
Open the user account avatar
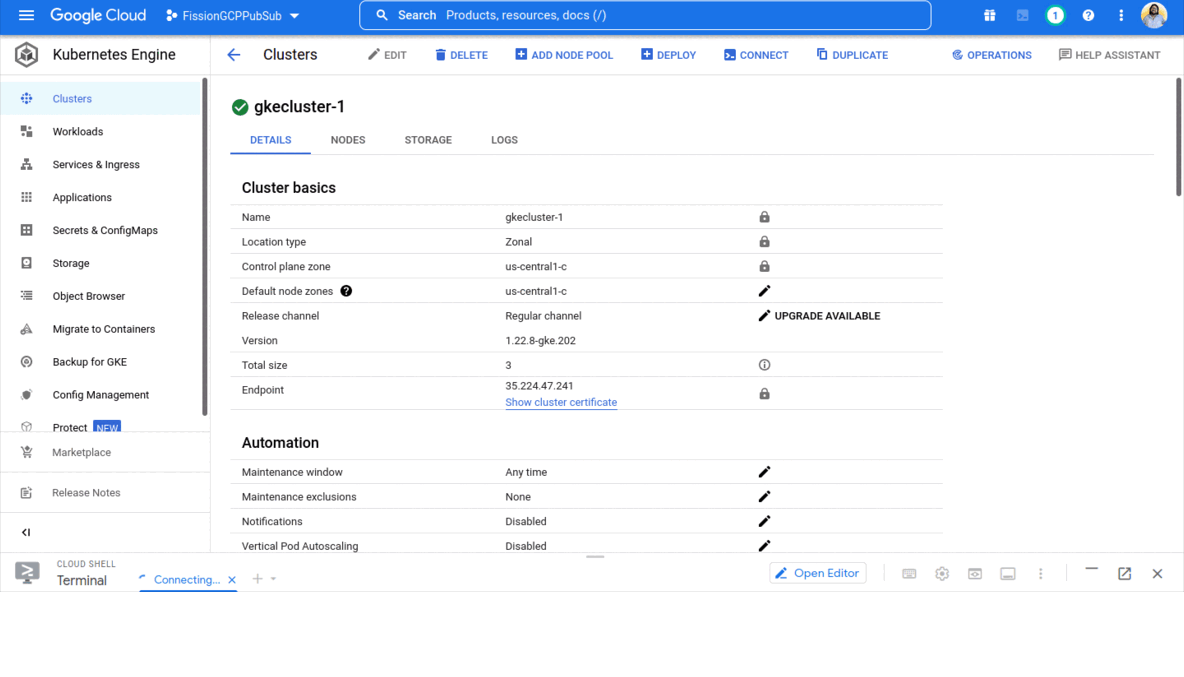pyautogui.click(x=1154, y=15)
